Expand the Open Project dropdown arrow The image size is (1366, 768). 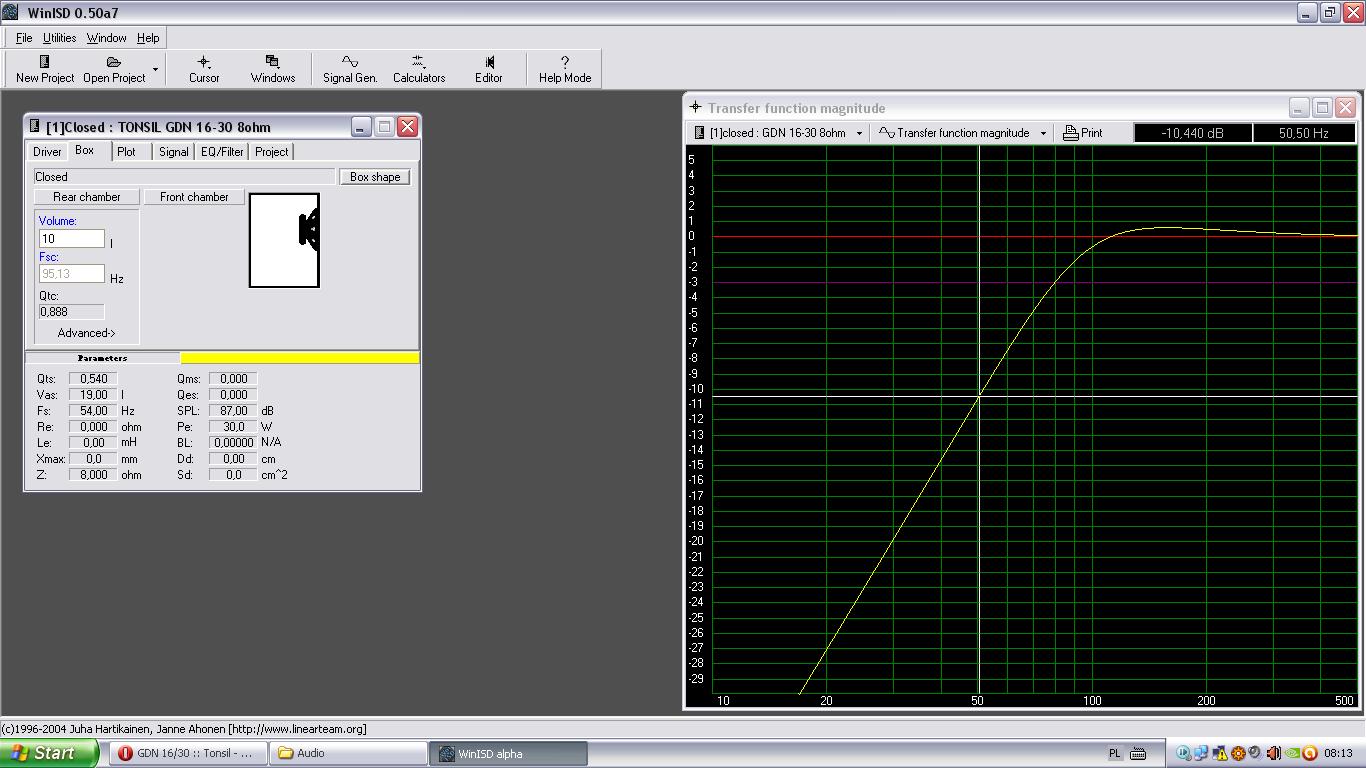point(155,70)
